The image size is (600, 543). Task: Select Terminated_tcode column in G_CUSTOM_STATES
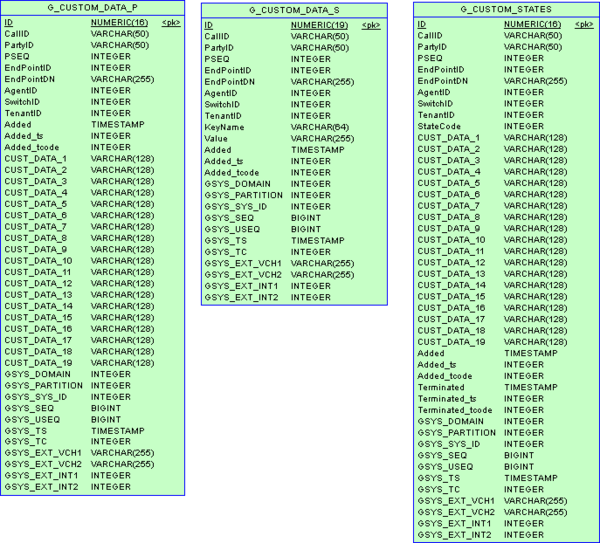455,410
